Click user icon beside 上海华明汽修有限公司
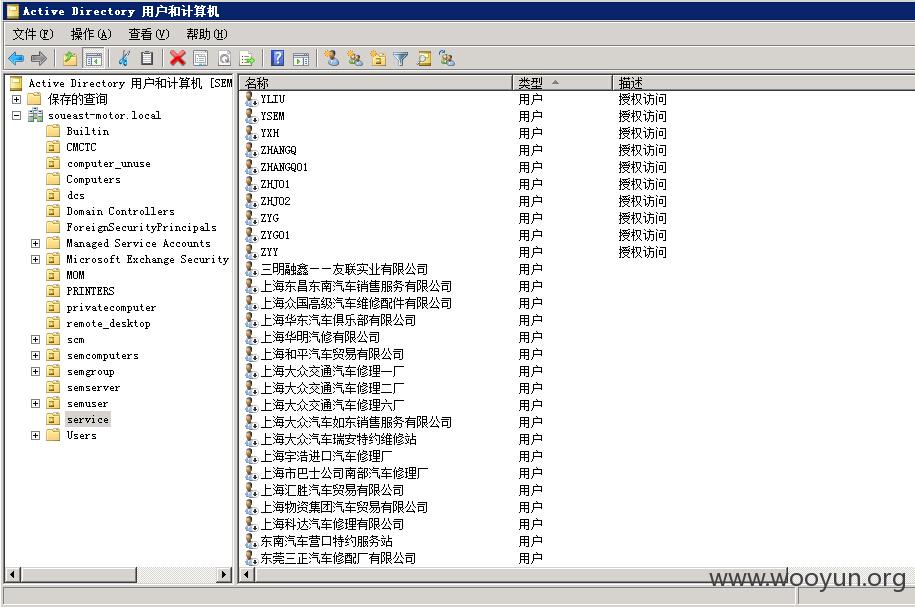 point(251,337)
